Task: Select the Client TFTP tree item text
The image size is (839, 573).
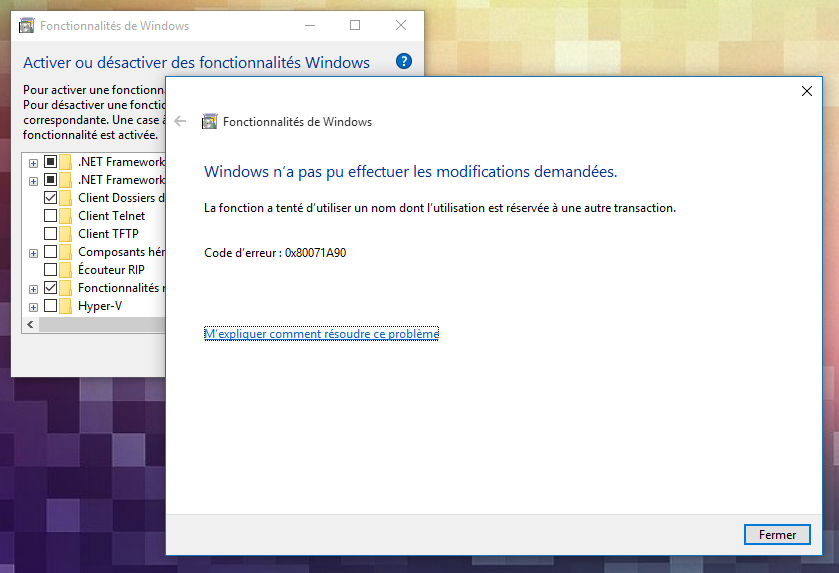Action: pyautogui.click(x=108, y=234)
